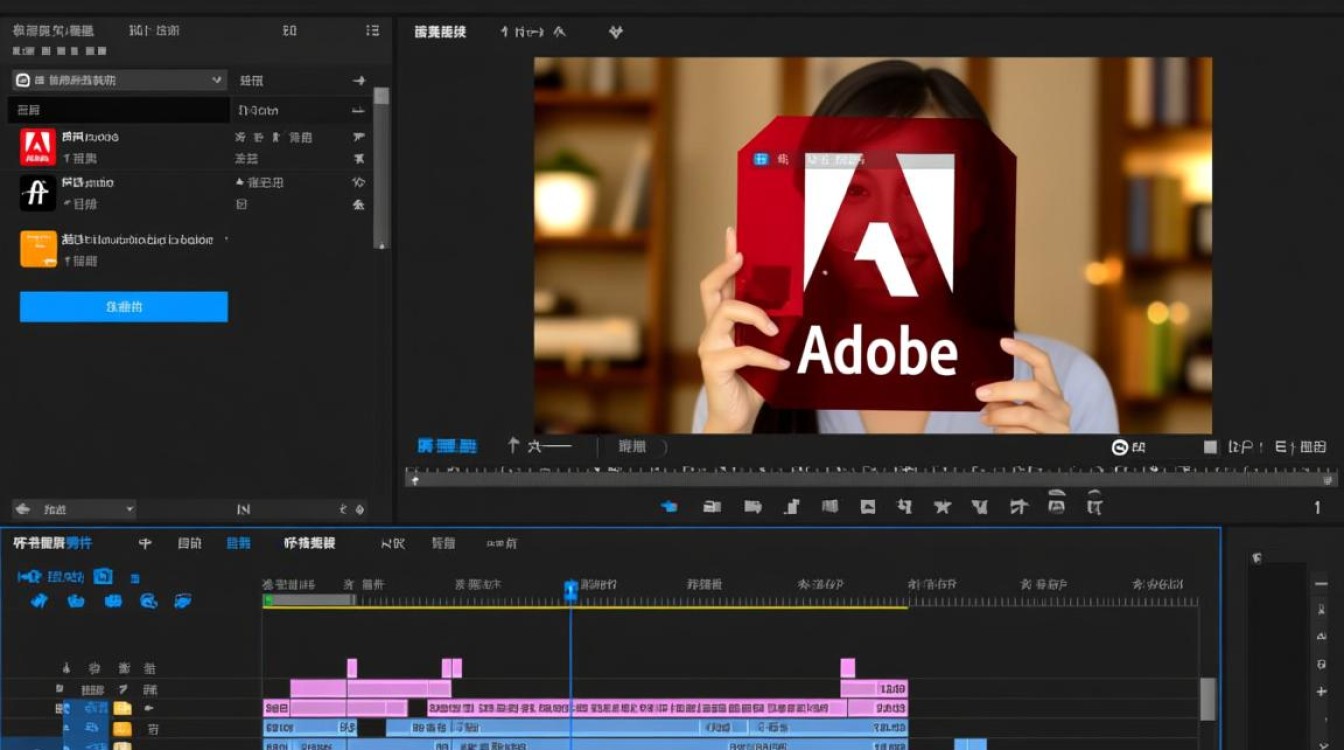Click the arrow icon right of the left panel dropdown row
Viewport: 1344px width, 750px height.
tap(359, 80)
